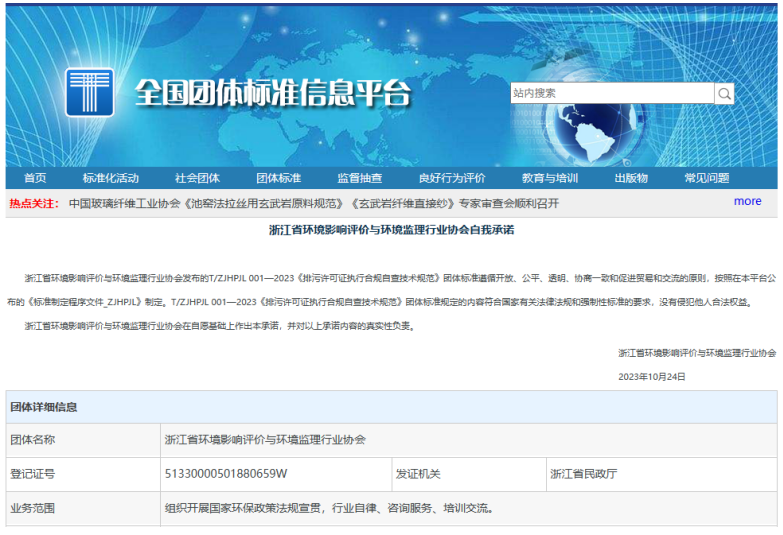
Task: Open the 团体标准 menu item
Action: click(279, 178)
